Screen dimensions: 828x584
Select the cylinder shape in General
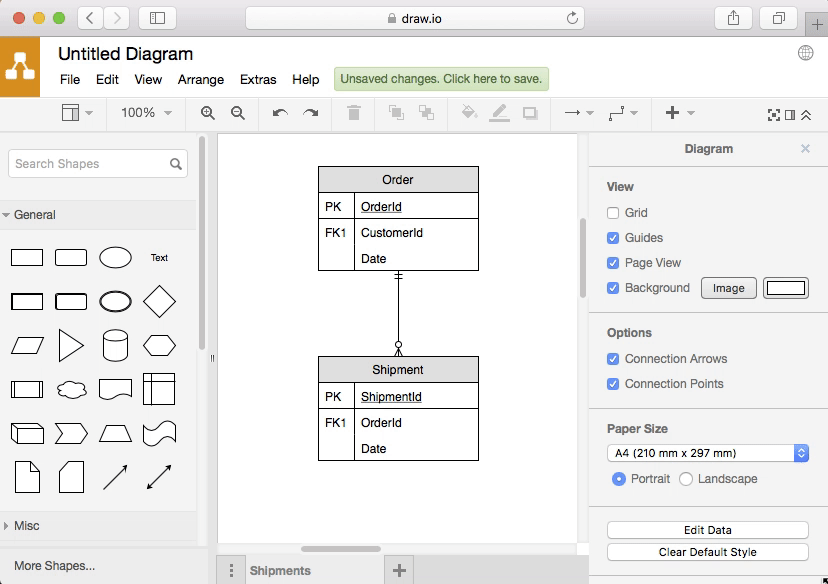[x=115, y=346]
